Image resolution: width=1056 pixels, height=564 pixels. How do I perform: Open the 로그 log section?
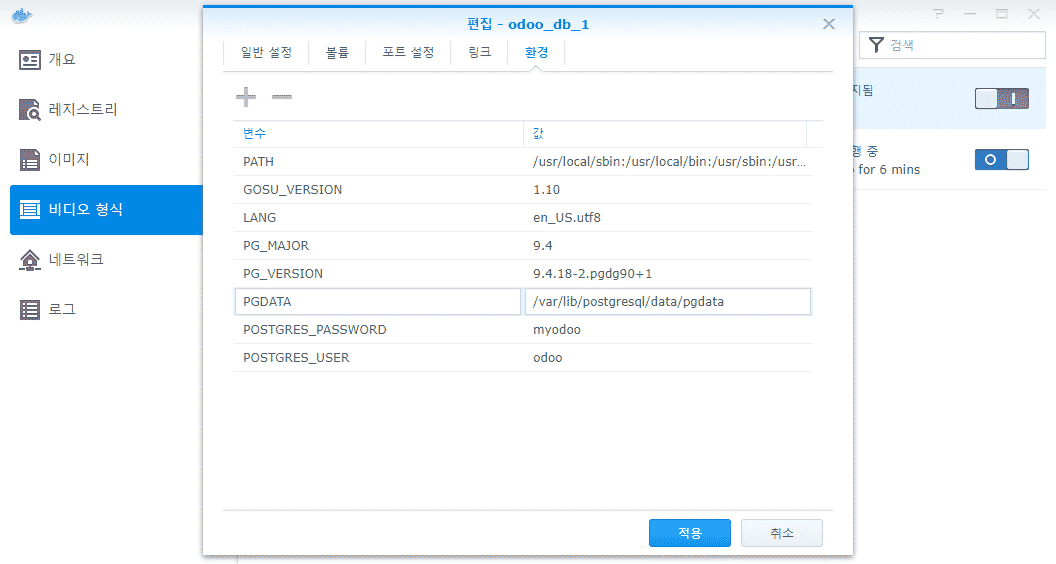click(x=106, y=309)
